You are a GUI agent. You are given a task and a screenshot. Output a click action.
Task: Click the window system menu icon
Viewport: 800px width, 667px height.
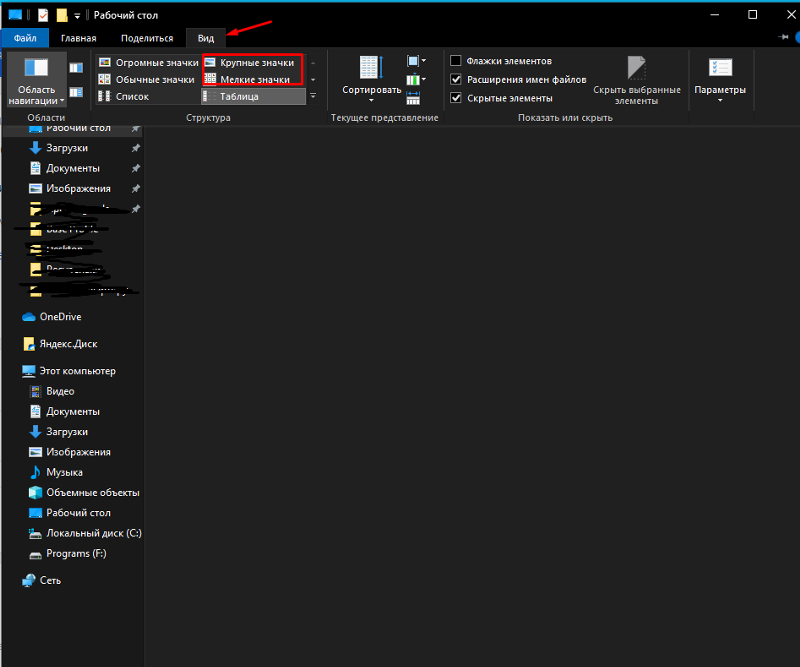[x=15, y=15]
